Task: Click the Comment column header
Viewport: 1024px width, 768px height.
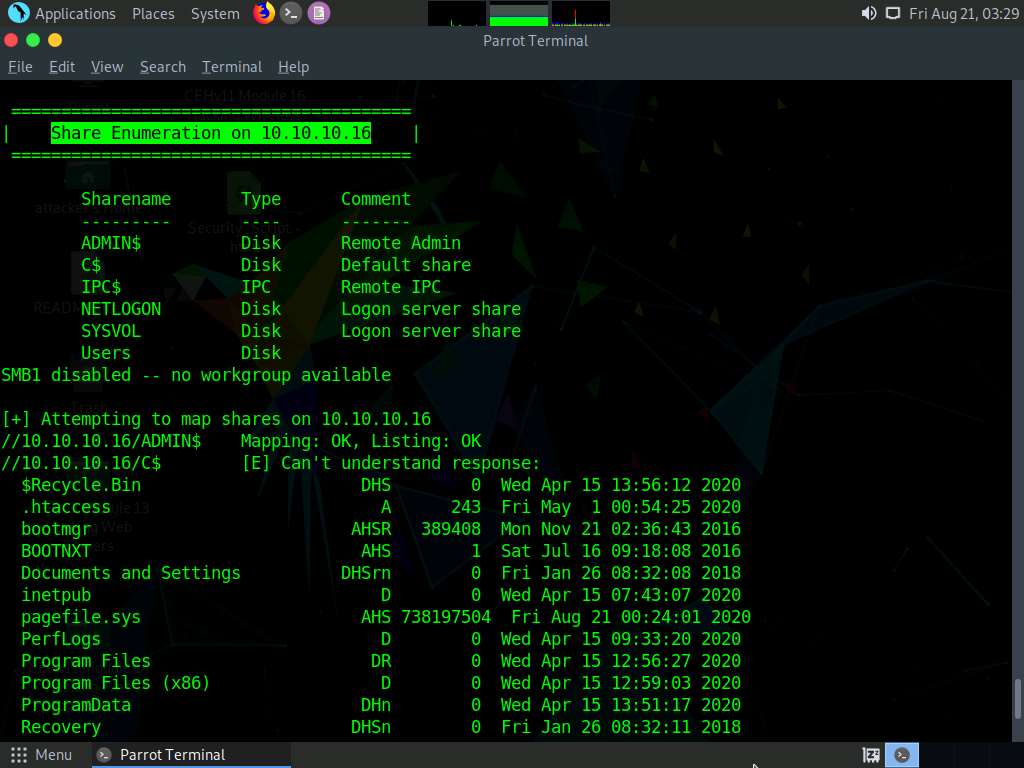Action: coord(376,199)
